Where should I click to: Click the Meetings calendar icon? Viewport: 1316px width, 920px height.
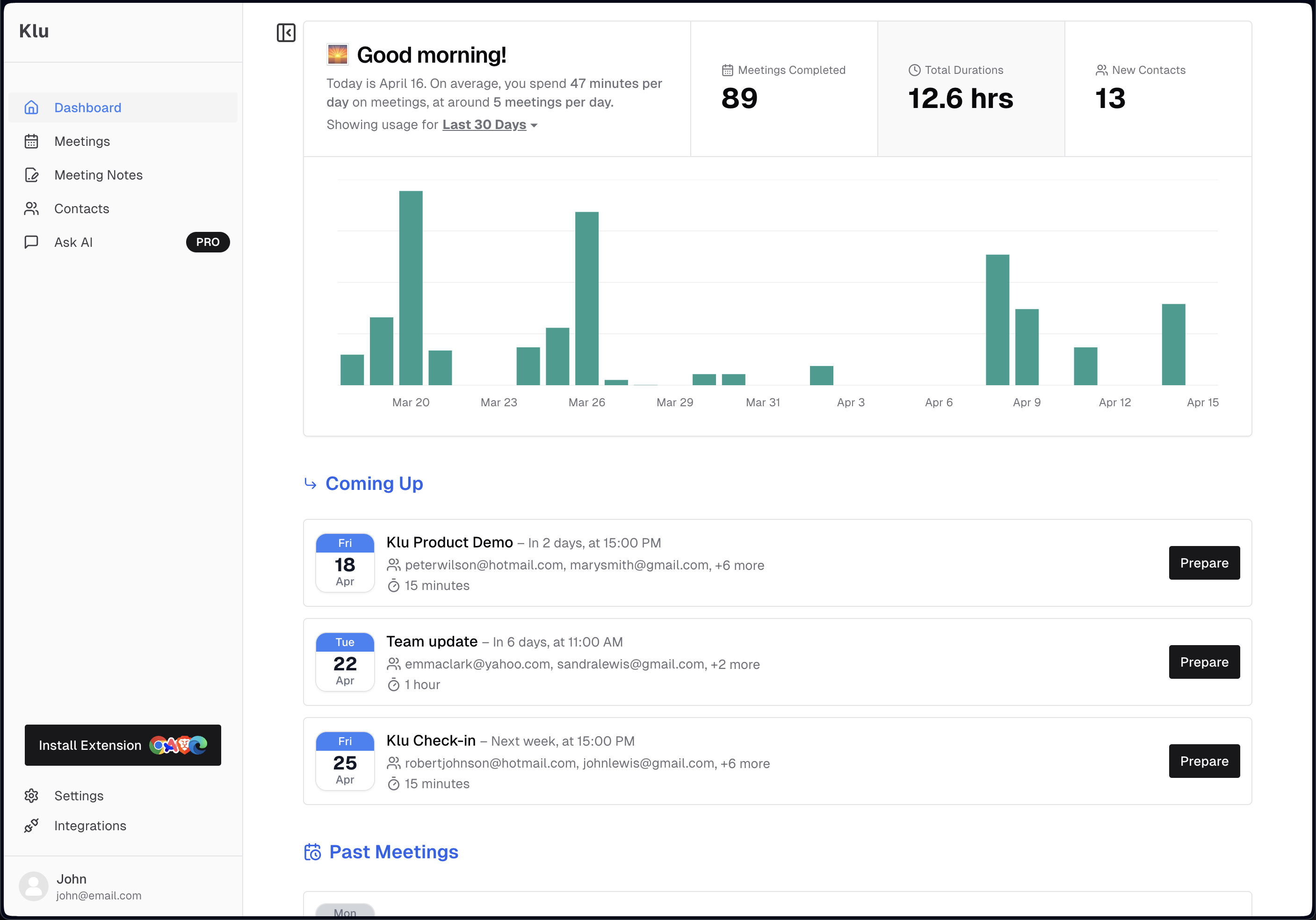tap(31, 142)
